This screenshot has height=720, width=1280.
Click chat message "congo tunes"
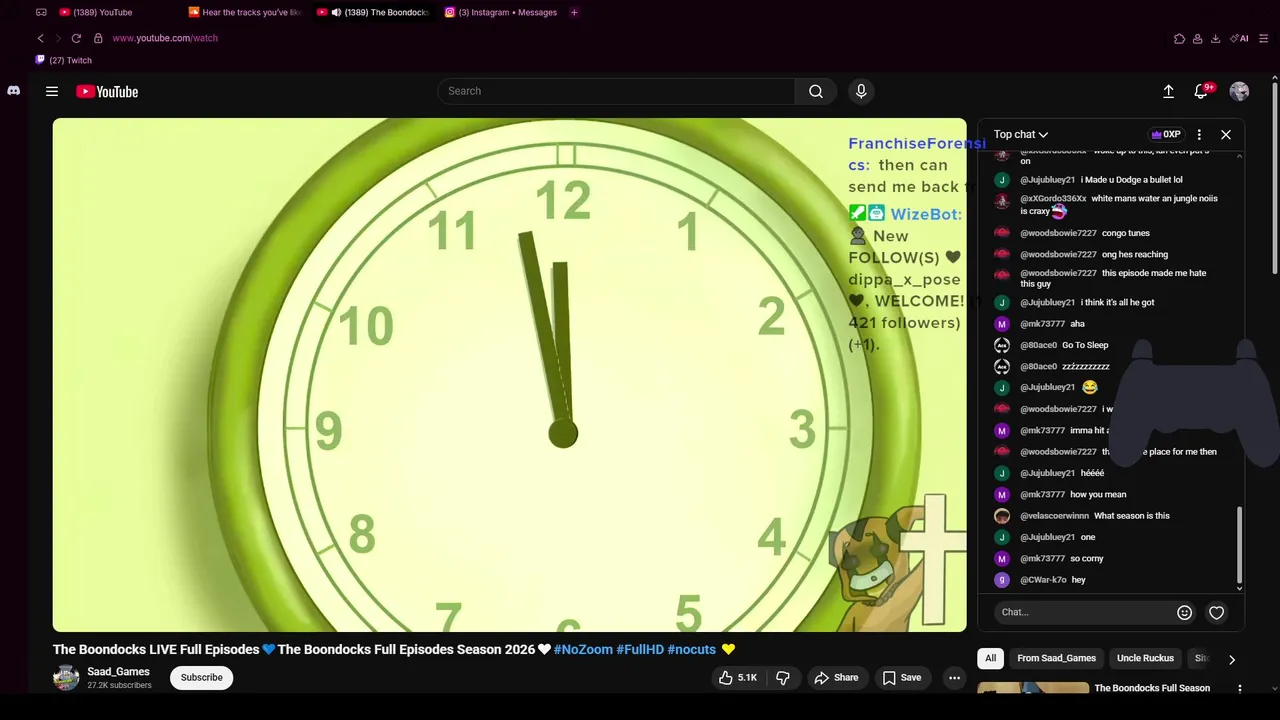(x=1126, y=233)
